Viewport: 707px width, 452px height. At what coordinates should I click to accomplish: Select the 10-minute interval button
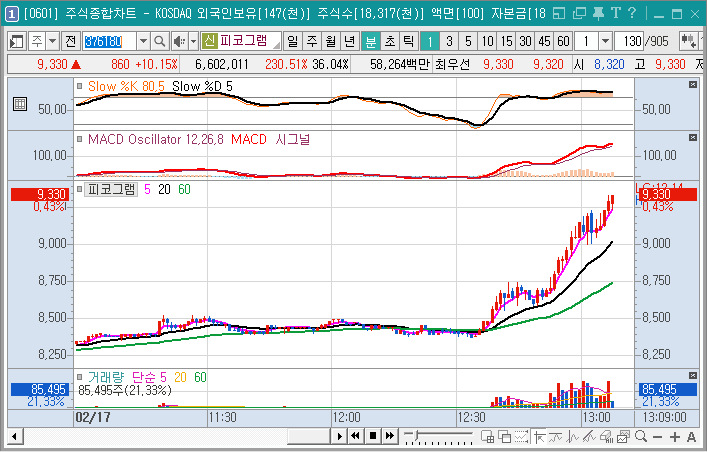coord(487,42)
